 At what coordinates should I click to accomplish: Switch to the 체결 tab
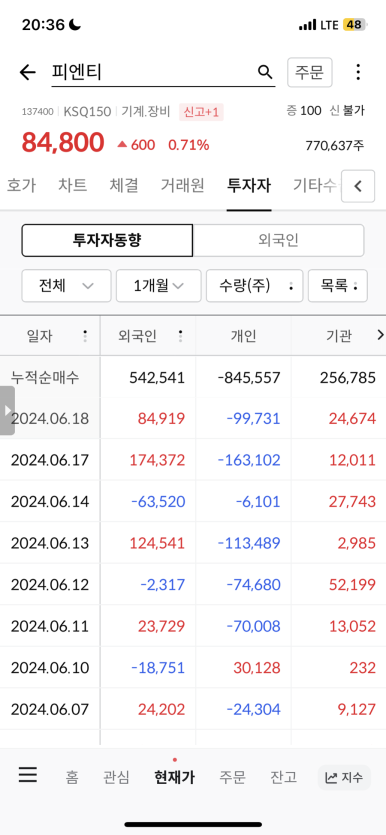pyautogui.click(x=124, y=185)
